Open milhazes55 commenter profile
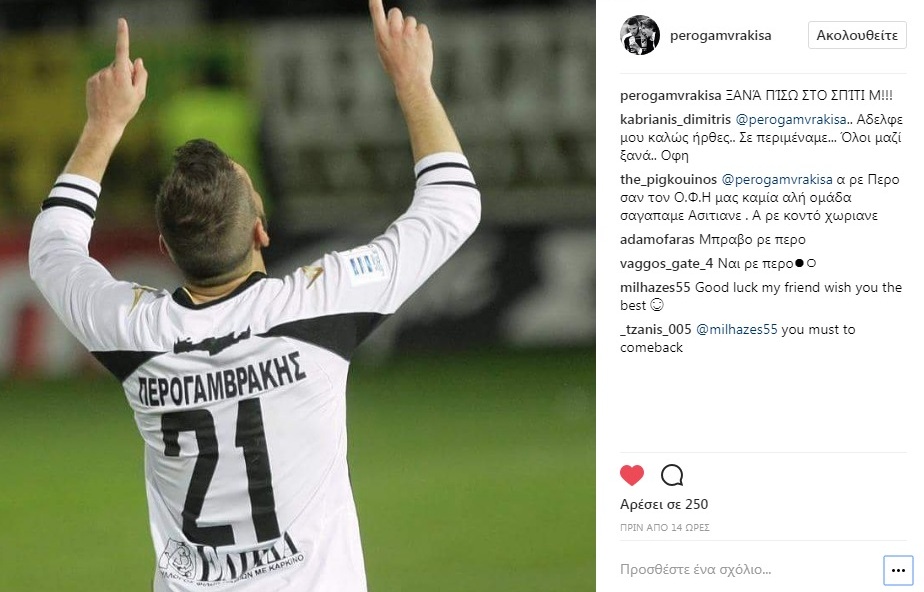This screenshot has height=592, width=924. coord(655,287)
